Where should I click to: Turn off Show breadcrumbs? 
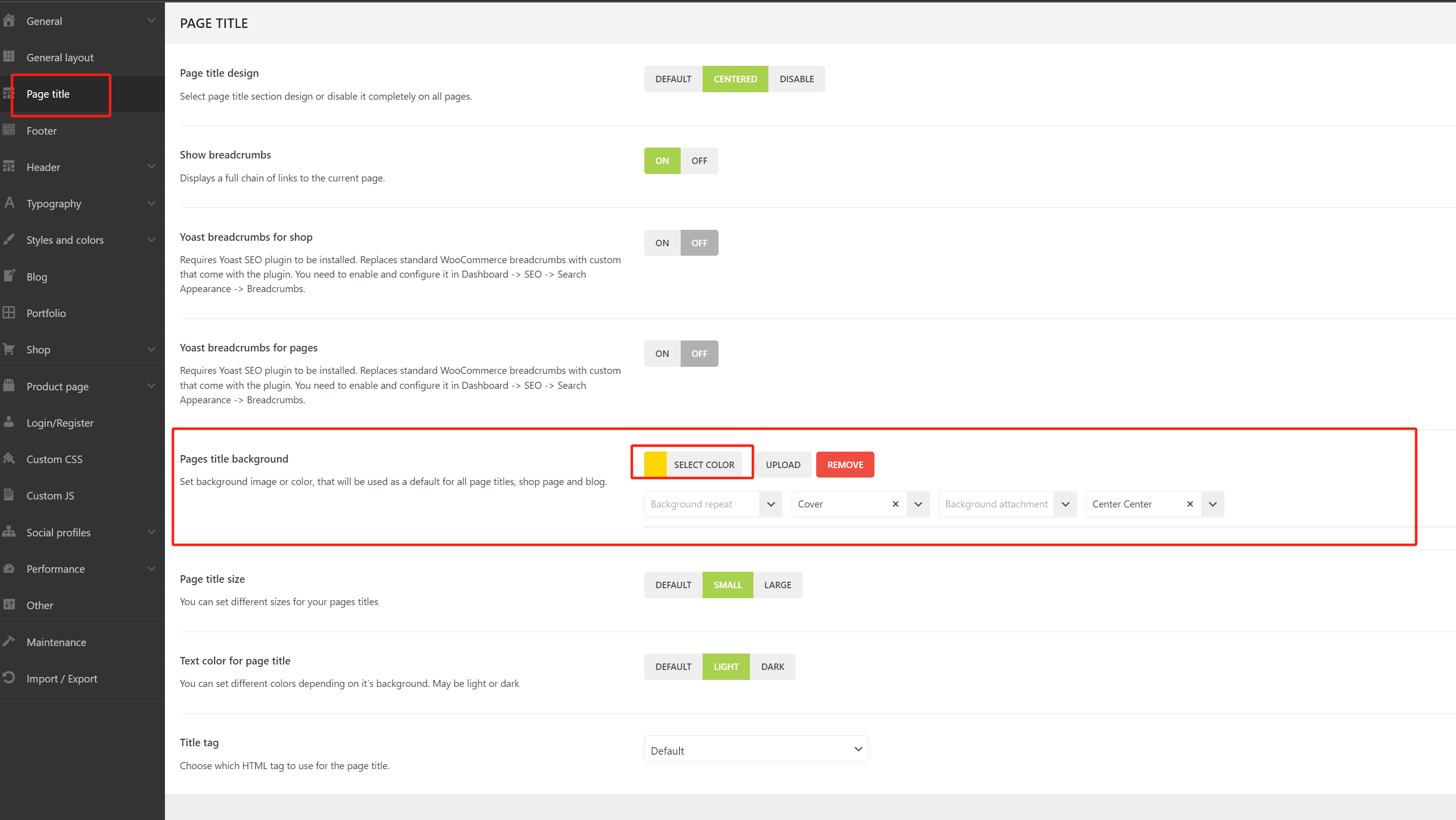point(699,160)
